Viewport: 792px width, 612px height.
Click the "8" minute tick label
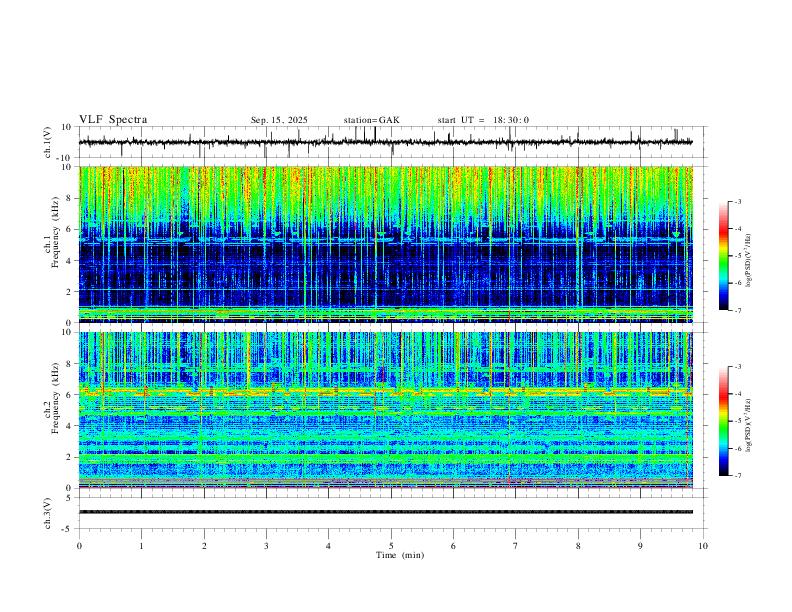coord(578,546)
